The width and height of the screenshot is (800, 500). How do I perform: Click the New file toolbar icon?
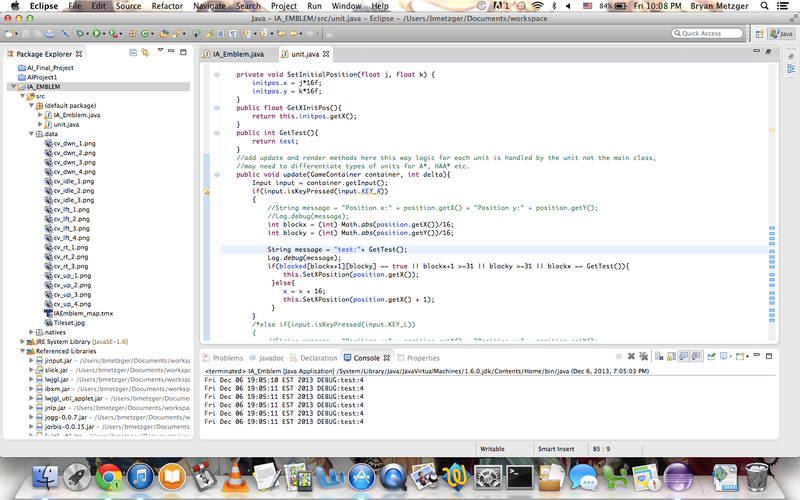[x=9, y=34]
